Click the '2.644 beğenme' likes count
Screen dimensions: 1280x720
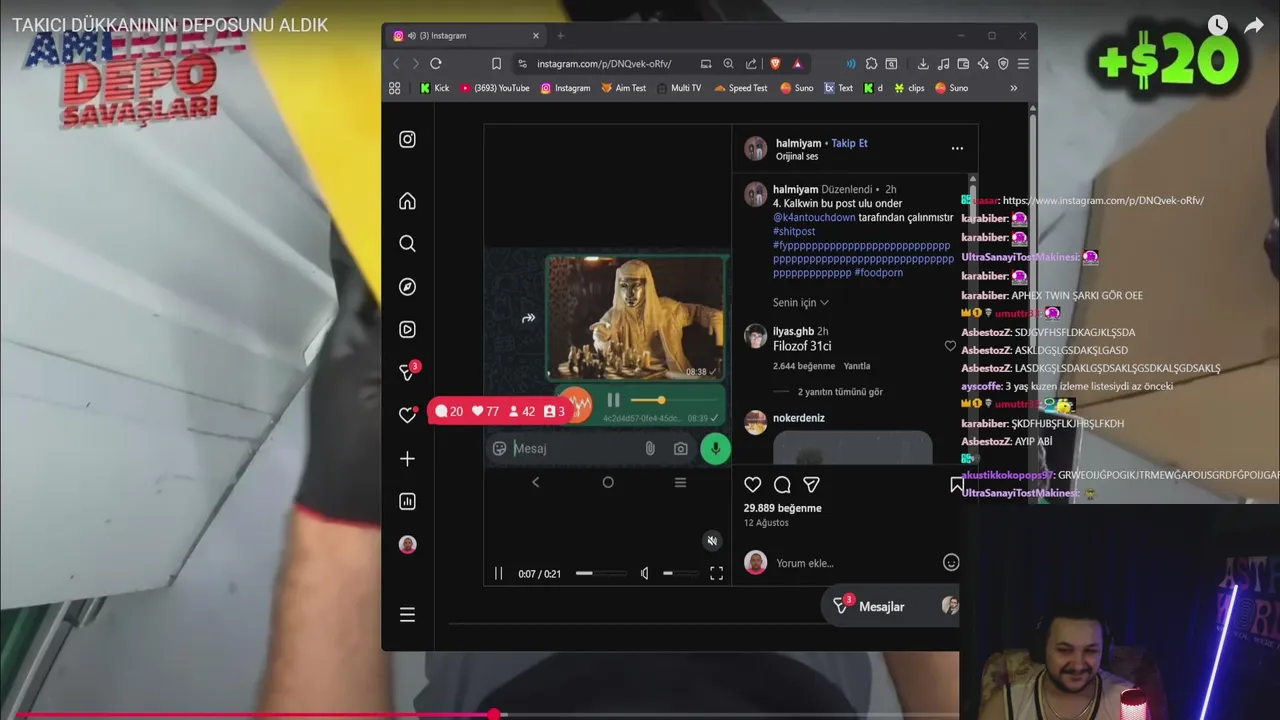pyautogui.click(x=804, y=366)
